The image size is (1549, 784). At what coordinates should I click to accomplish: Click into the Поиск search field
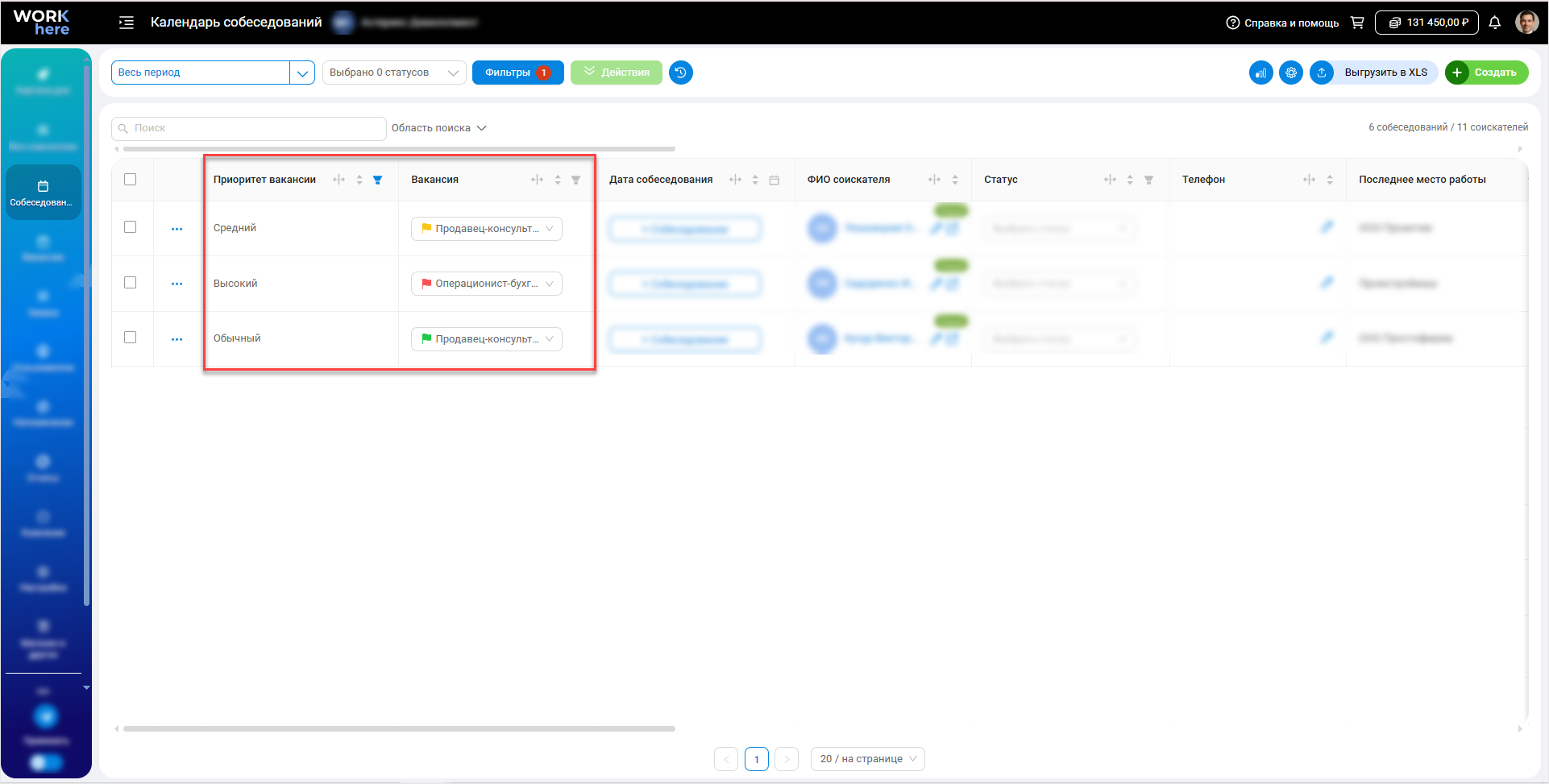coord(249,128)
